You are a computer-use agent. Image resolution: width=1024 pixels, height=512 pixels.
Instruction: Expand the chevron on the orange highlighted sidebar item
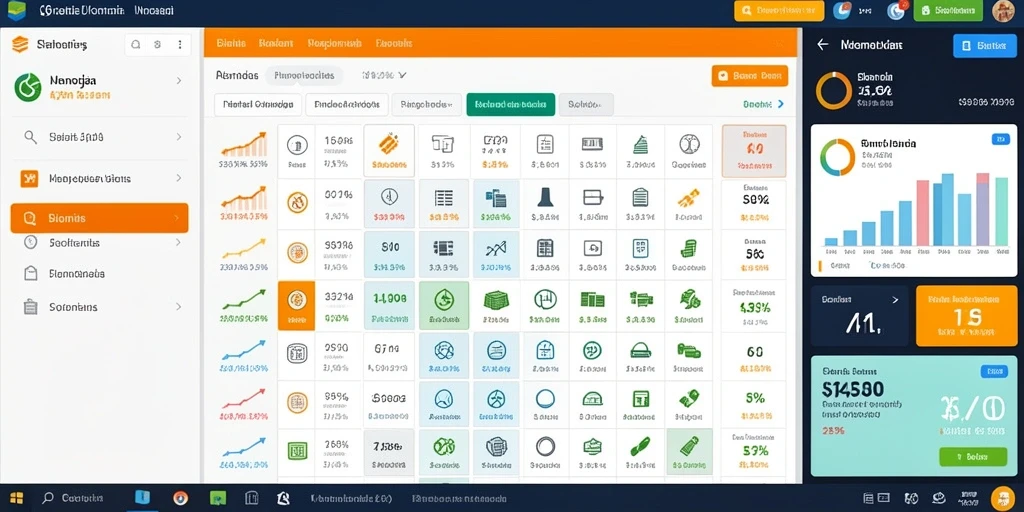[x=176, y=218]
